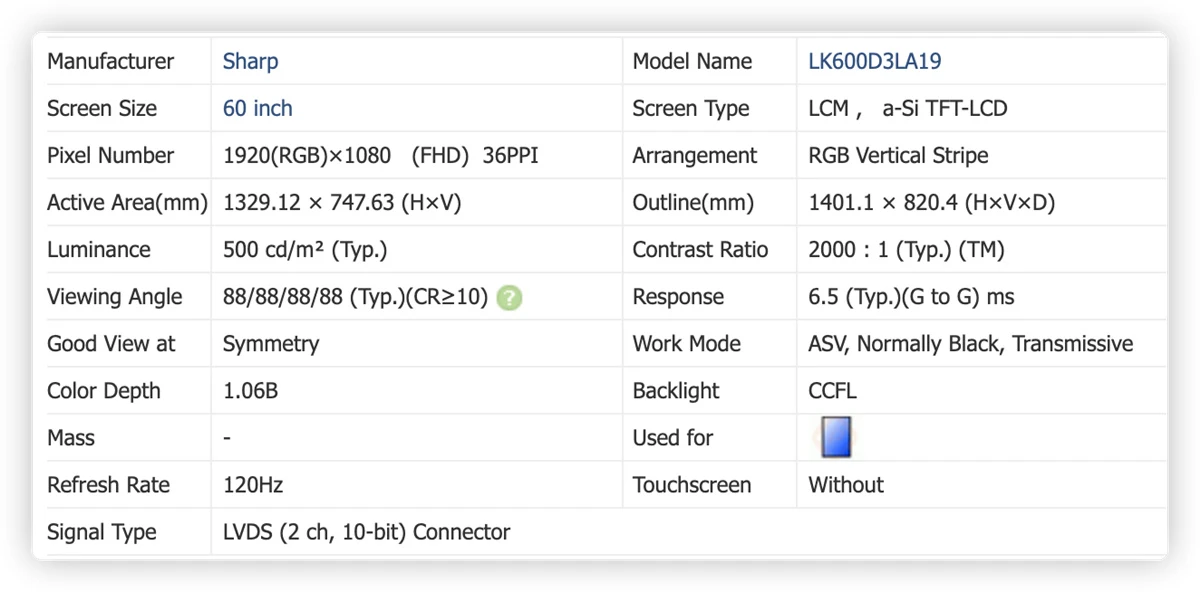The image size is (1200, 592).
Task: Select the Used for label
Action: (673, 438)
